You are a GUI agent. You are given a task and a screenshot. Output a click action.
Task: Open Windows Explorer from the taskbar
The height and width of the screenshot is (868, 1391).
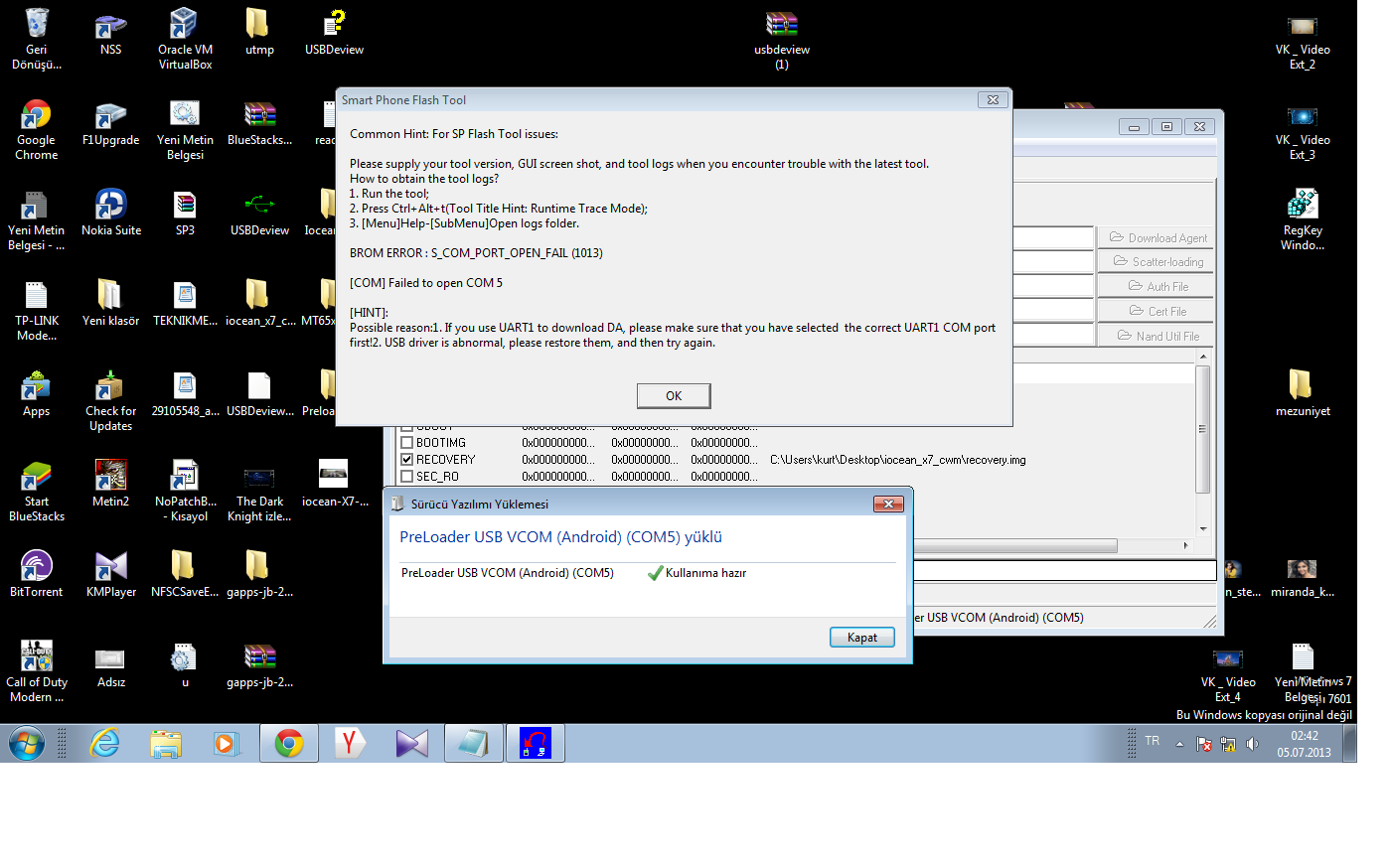click(166, 743)
